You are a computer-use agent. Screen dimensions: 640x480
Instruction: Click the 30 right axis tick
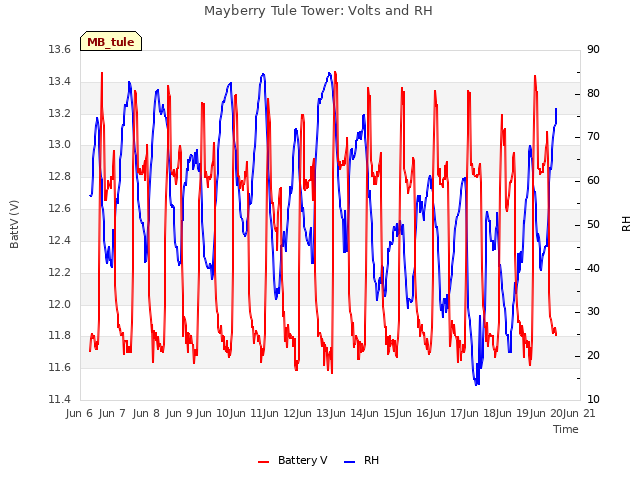[593, 311]
